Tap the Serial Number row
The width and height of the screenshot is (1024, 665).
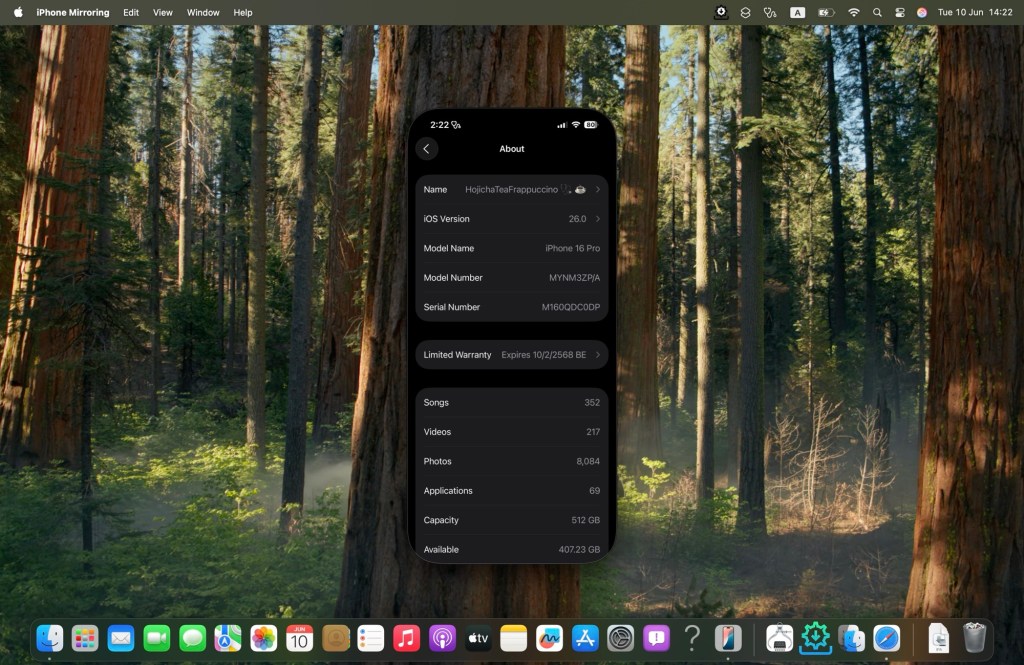tap(511, 307)
